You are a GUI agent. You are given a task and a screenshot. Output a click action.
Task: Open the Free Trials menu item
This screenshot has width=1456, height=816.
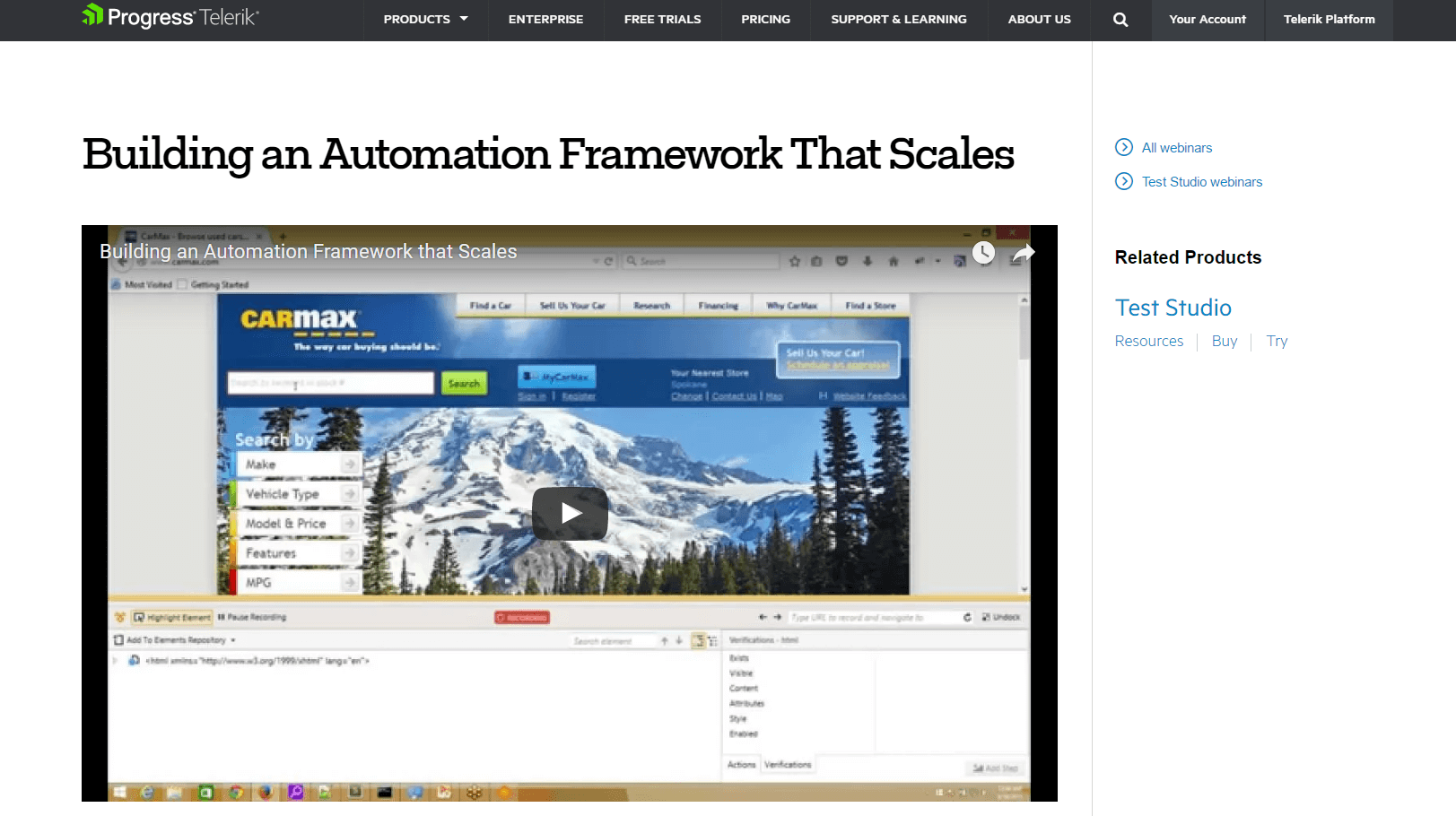point(663,19)
